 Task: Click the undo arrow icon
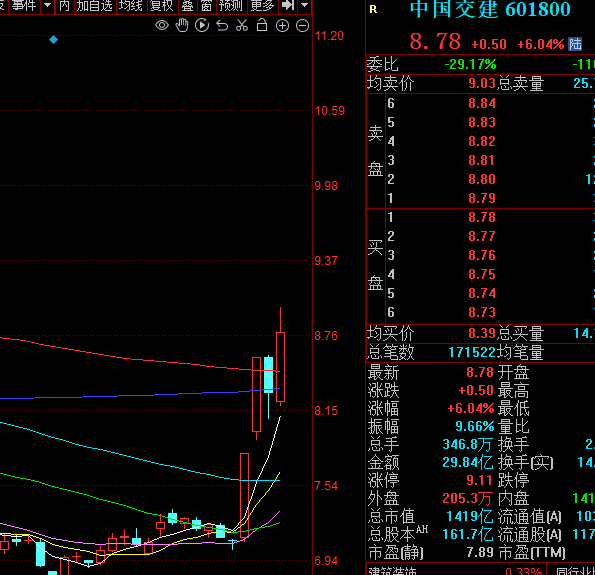(x=222, y=25)
